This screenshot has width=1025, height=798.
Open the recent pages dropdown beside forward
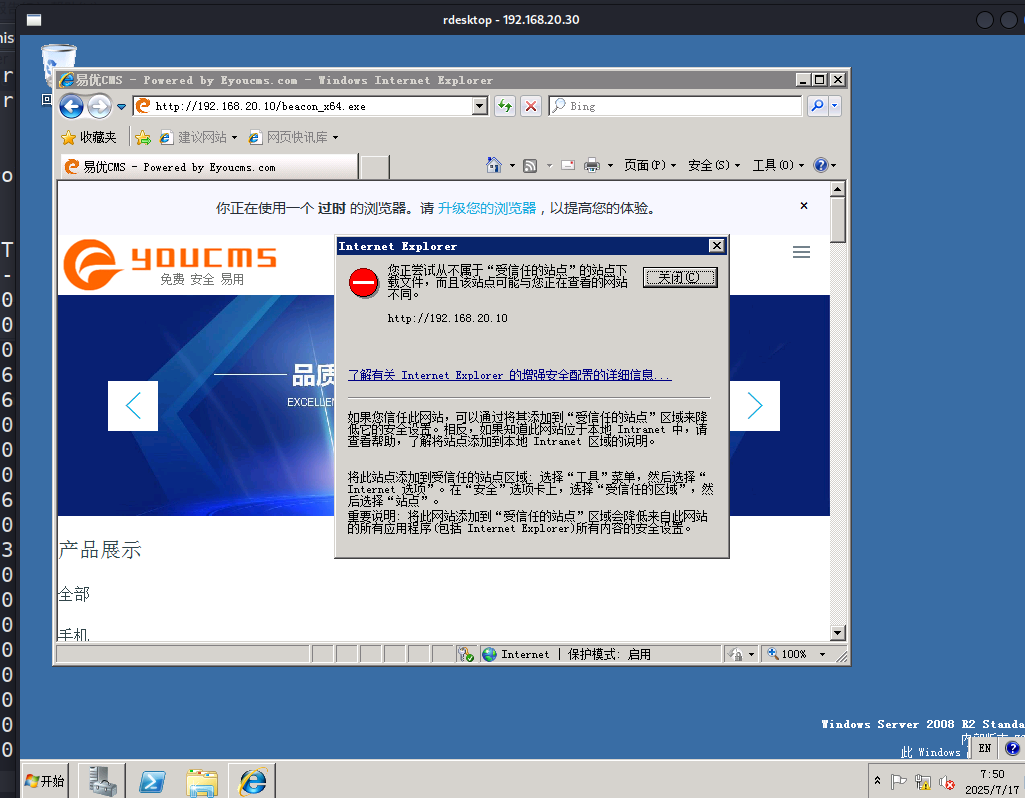click(122, 107)
